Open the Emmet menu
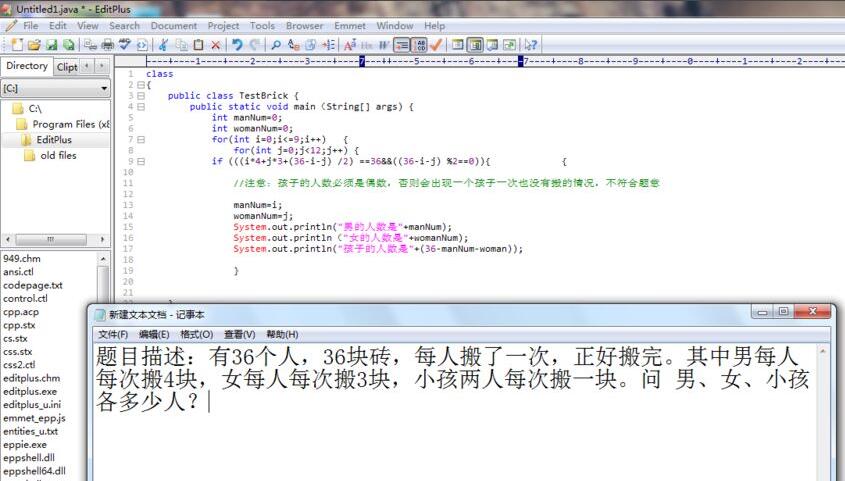Viewport: 845px width, 481px height. tap(349, 25)
